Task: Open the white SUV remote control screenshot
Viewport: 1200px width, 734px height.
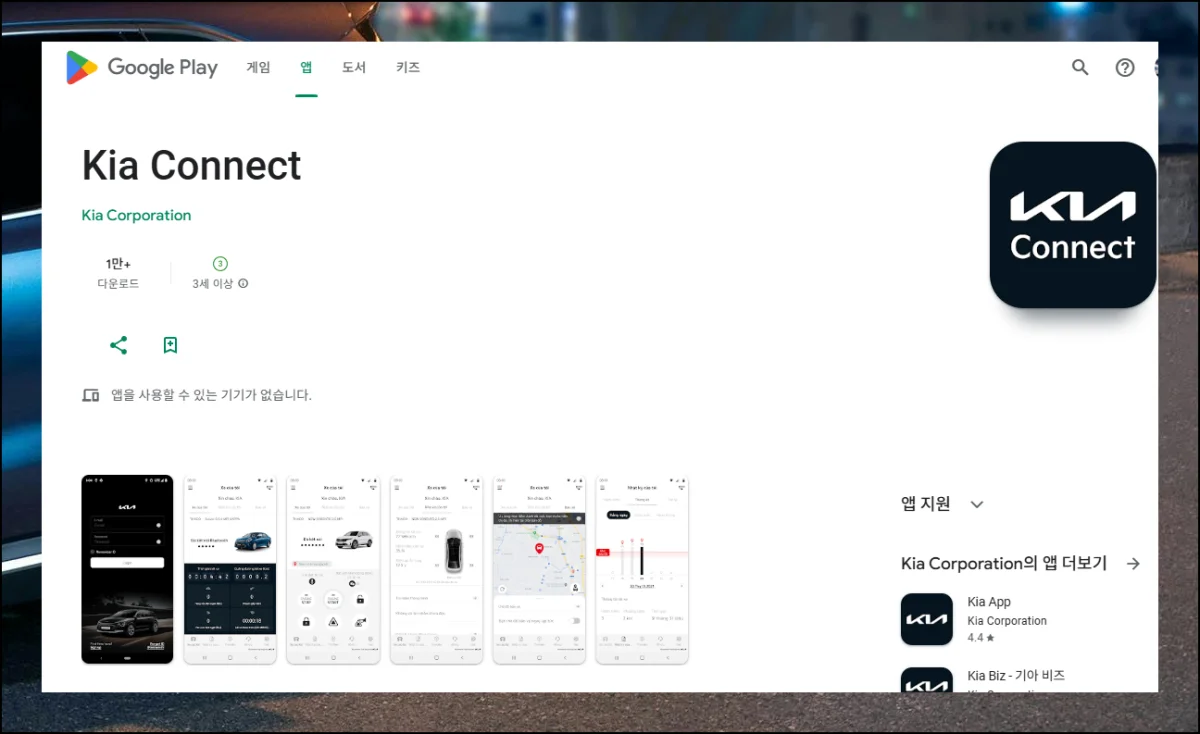Action: [333, 569]
